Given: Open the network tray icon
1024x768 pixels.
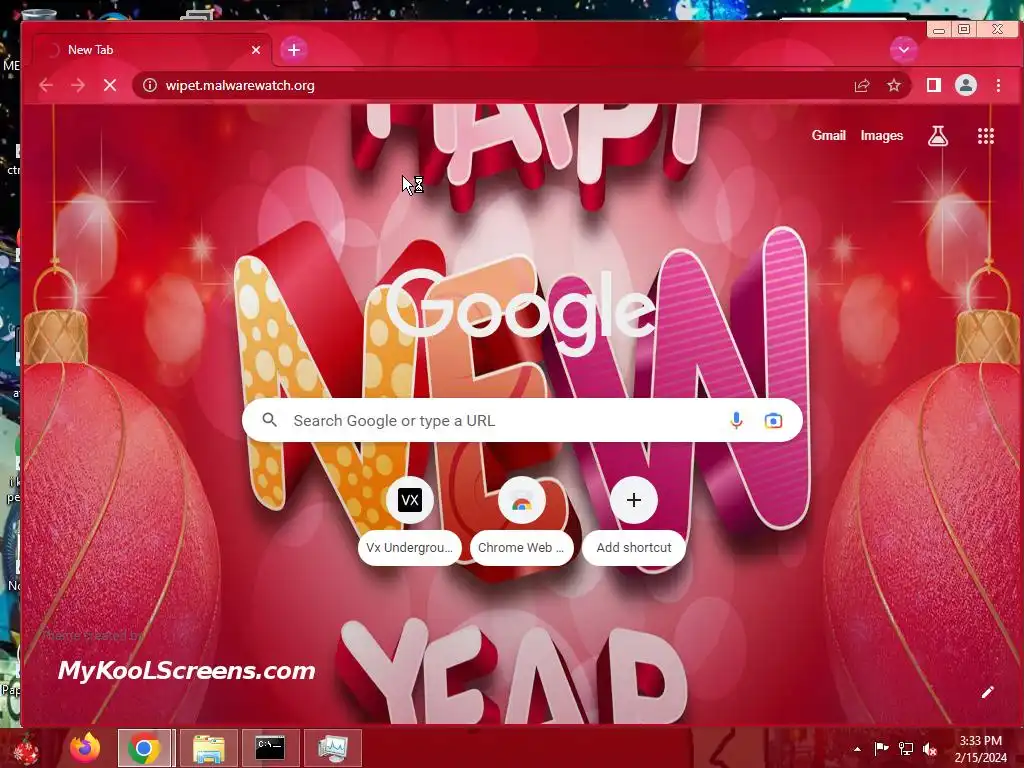Looking at the screenshot, I should [906, 748].
